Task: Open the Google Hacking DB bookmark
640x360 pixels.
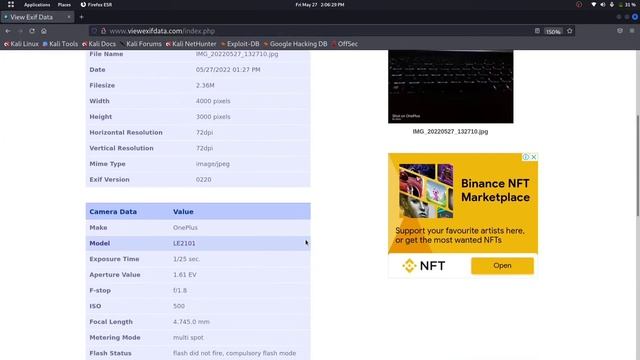Action: click(x=296, y=44)
